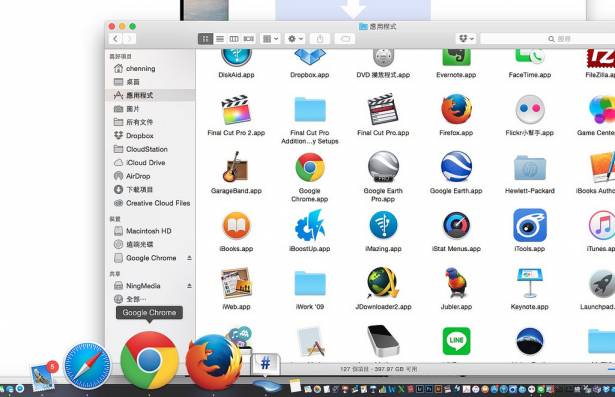The width and height of the screenshot is (615, 397).
Task: Open the iWork '09 folder
Action: coord(309,283)
